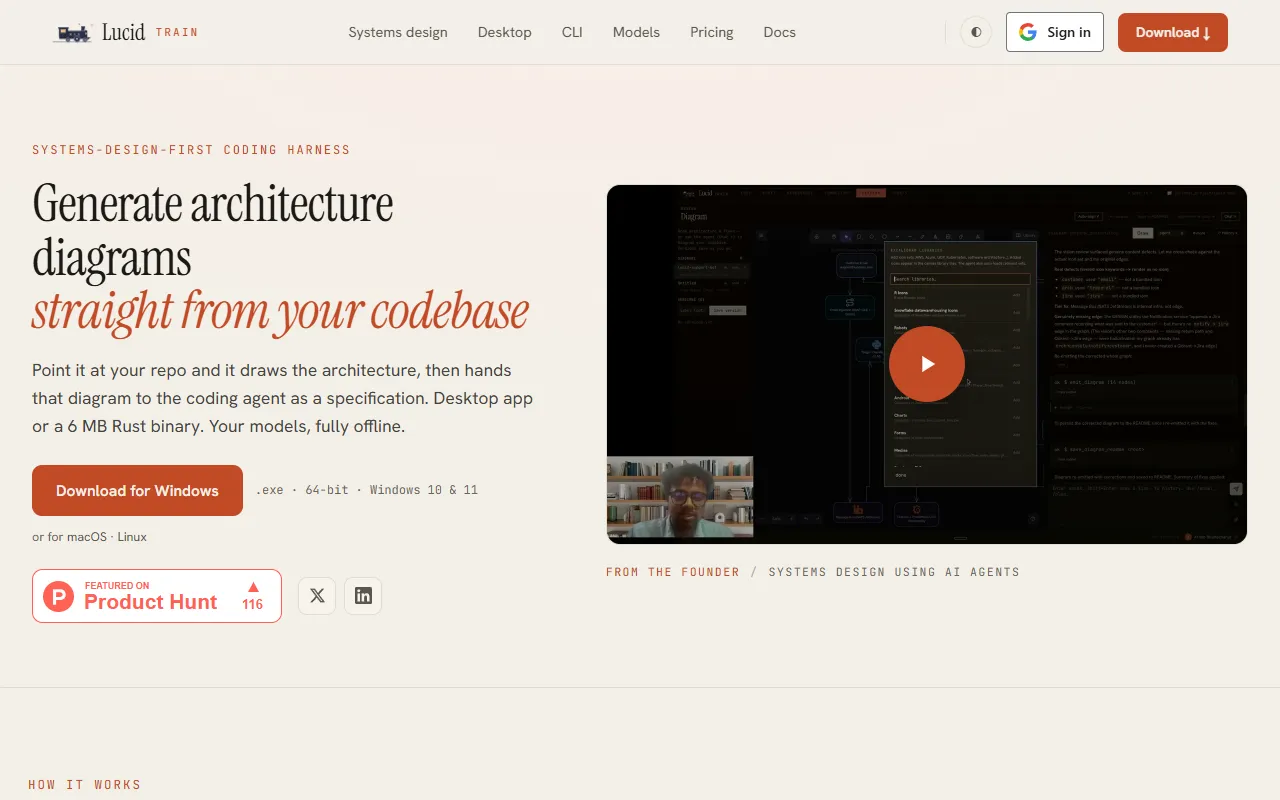Viewport: 1280px width, 800px height.
Task: Click the Lucid brand name text
Action: [124, 32]
